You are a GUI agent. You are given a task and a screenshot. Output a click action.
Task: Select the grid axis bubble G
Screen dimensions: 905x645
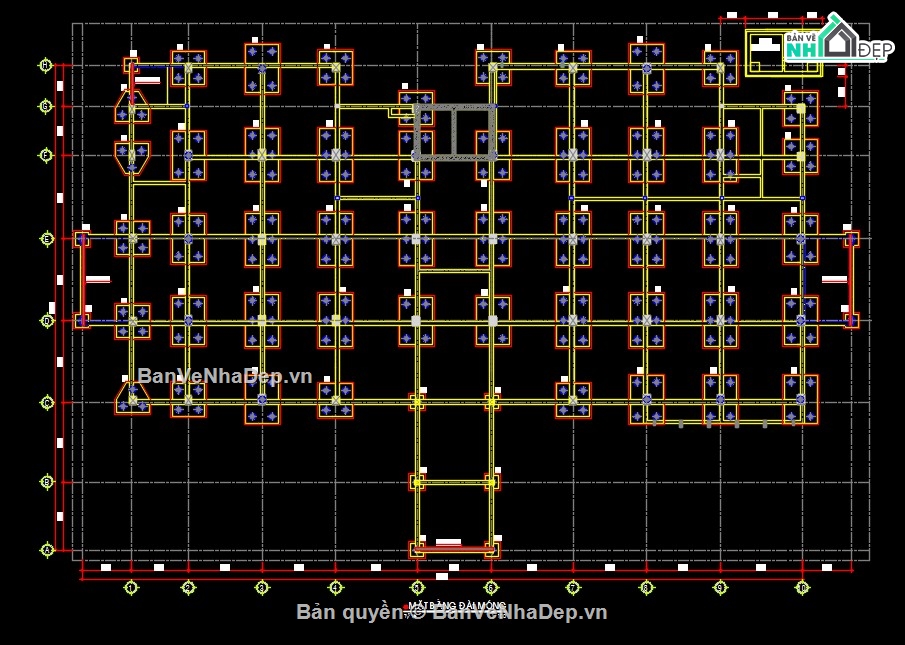(46, 106)
